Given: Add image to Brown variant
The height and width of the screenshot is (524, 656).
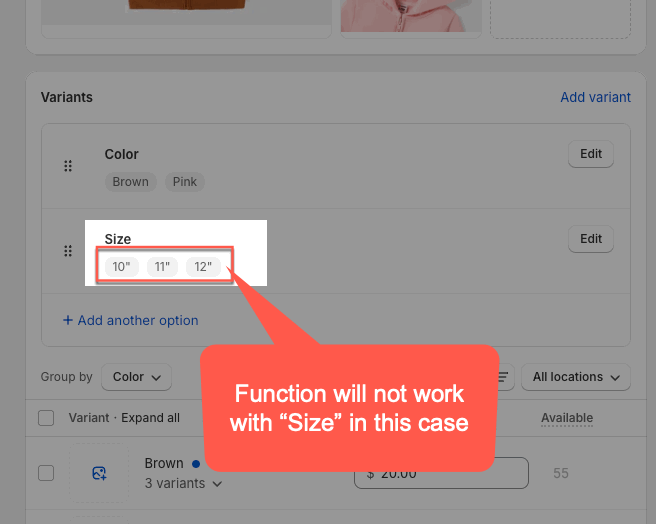Looking at the screenshot, I should coord(99,473).
